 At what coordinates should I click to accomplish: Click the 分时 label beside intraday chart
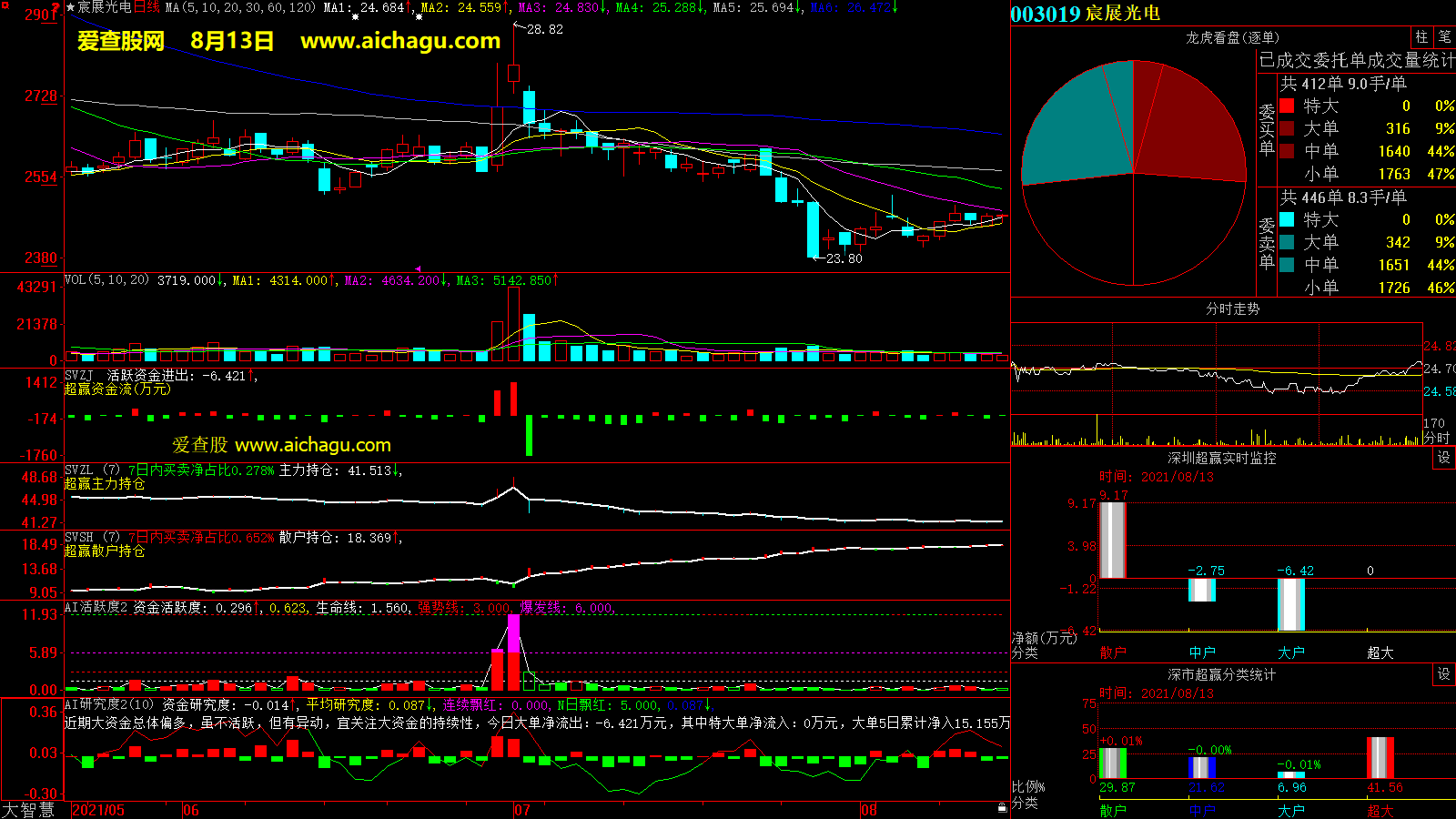pyautogui.click(x=1436, y=438)
